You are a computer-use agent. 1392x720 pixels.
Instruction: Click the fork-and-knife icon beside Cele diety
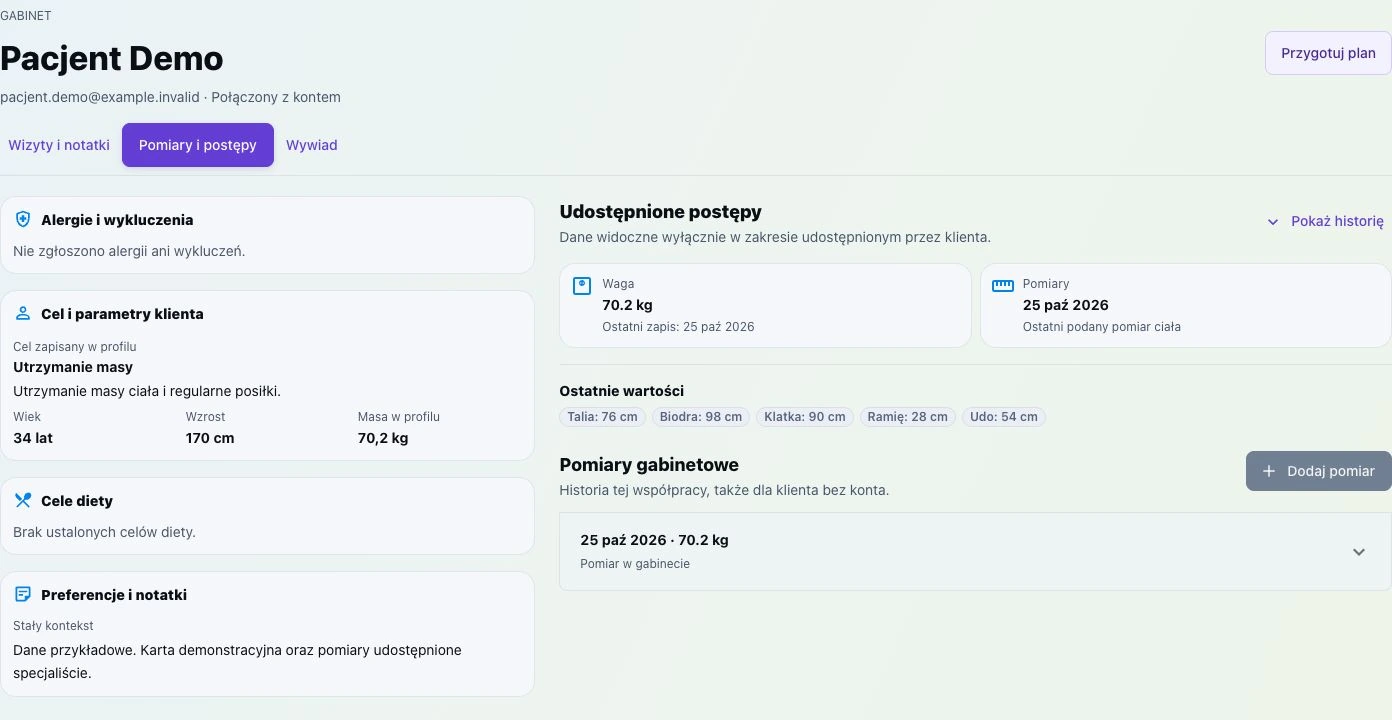click(x=23, y=500)
